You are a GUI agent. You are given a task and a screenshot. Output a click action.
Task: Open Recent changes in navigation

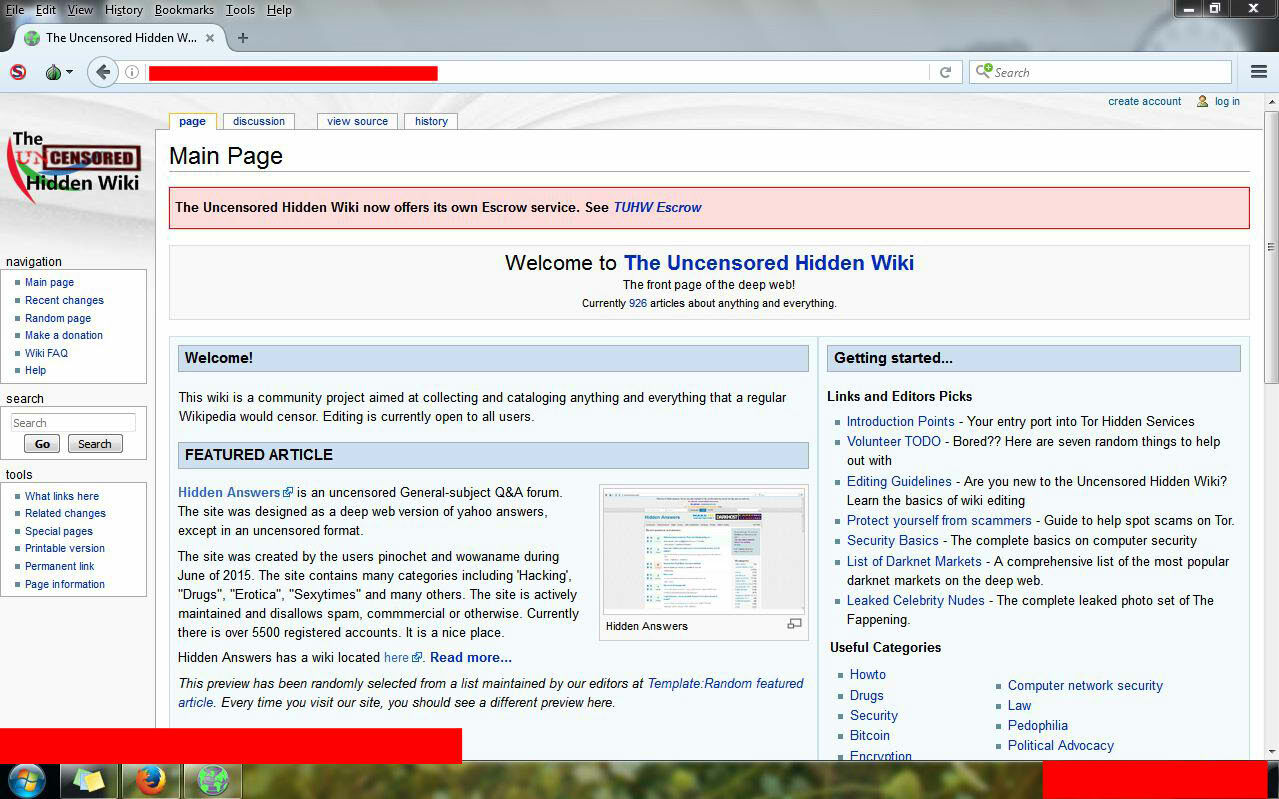point(64,300)
